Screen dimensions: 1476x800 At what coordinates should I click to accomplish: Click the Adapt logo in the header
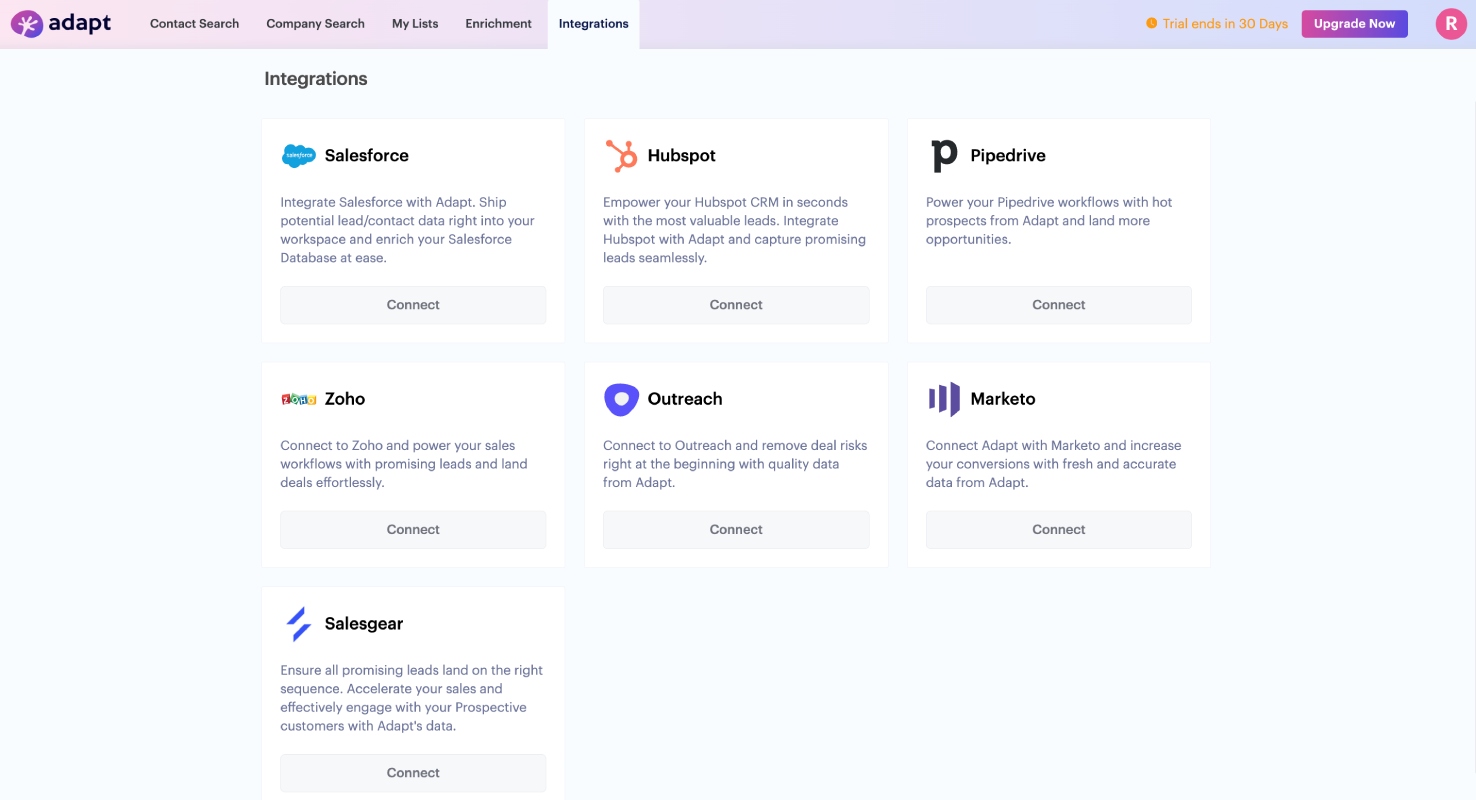click(61, 23)
